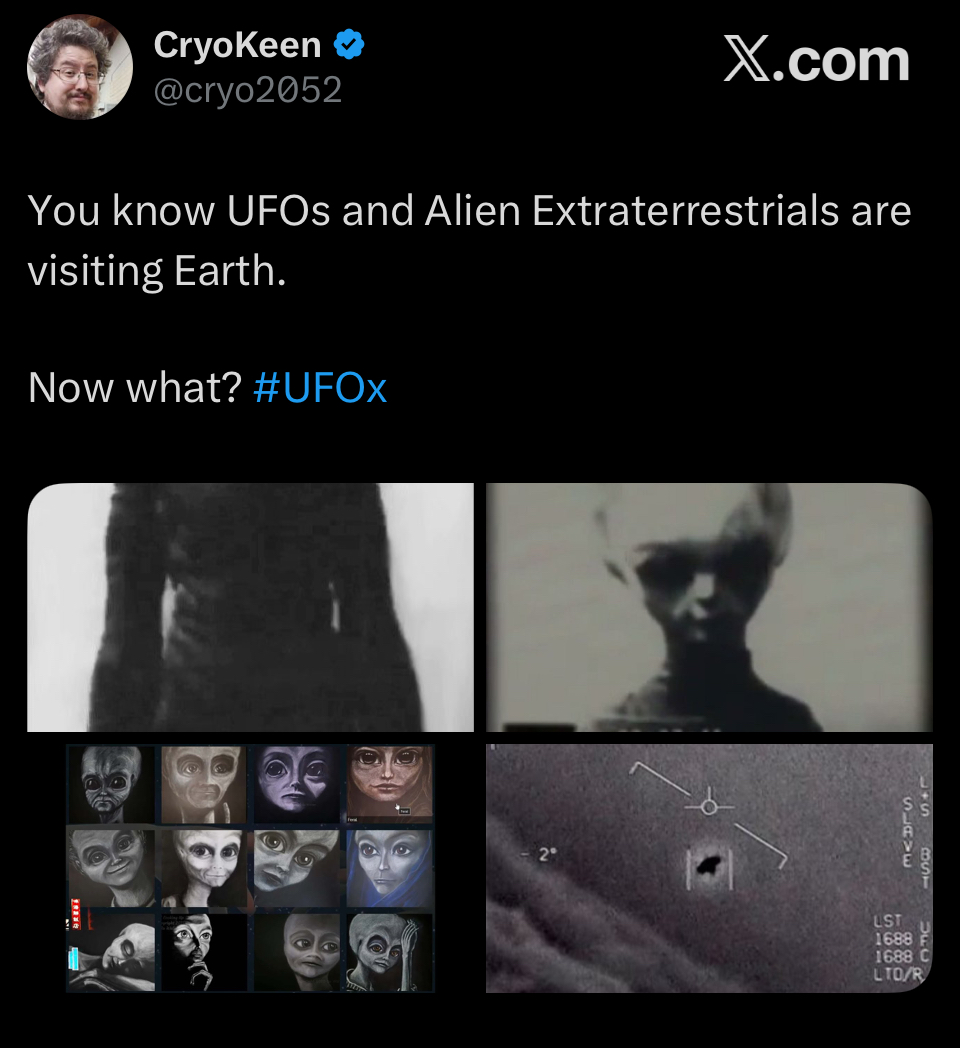The height and width of the screenshot is (1048, 960).
Task: Click the 'Now what?' text line
Action: (134, 387)
